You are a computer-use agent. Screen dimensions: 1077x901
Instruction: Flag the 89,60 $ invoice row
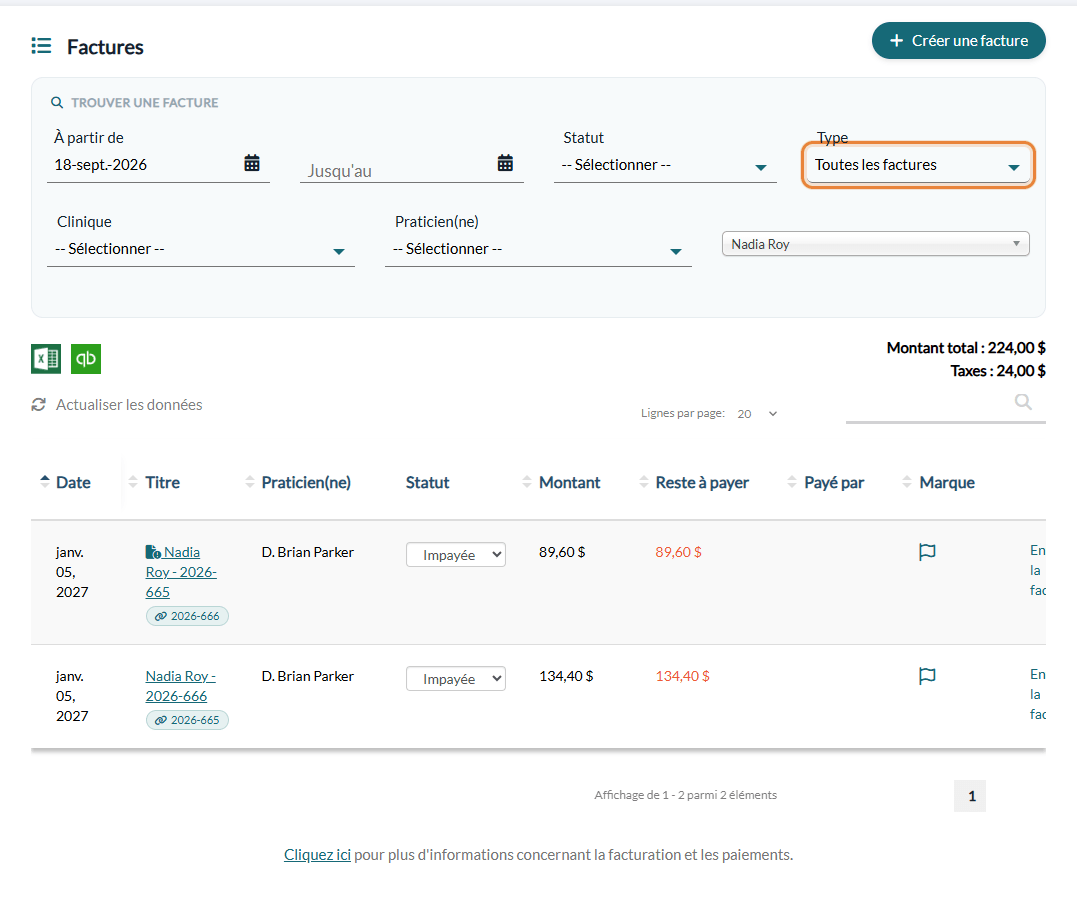point(927,552)
